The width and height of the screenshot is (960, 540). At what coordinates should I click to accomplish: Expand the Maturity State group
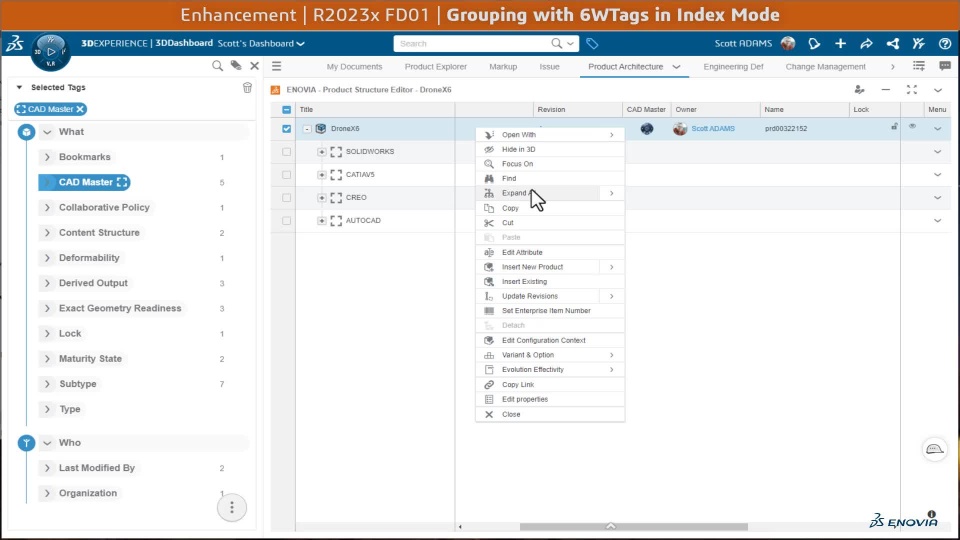(47, 359)
